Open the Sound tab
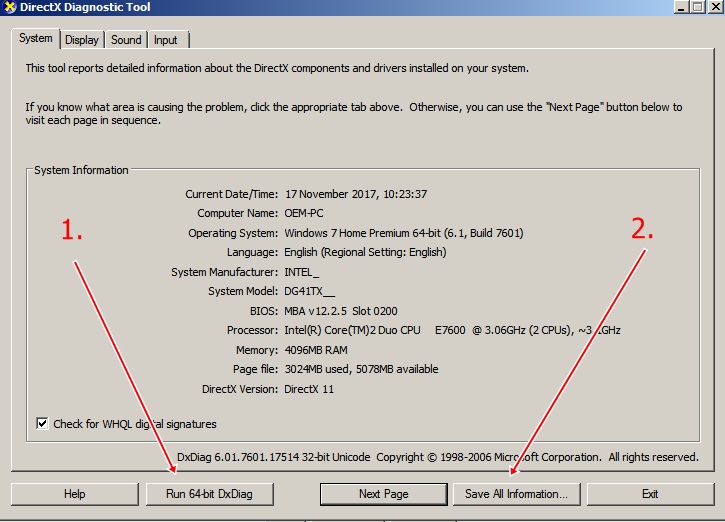725x522 pixels. [x=126, y=40]
